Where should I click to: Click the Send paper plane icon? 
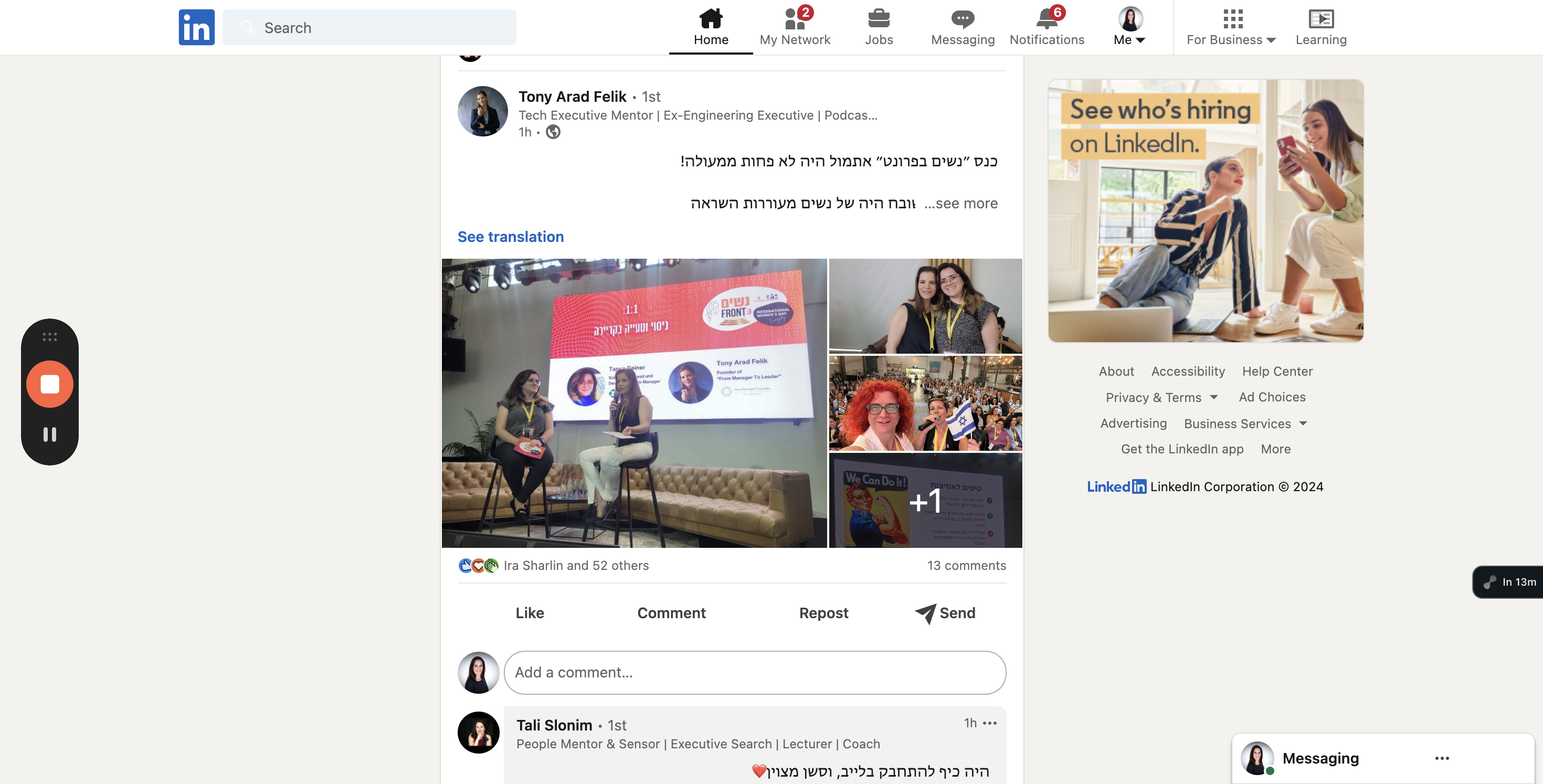tap(925, 613)
